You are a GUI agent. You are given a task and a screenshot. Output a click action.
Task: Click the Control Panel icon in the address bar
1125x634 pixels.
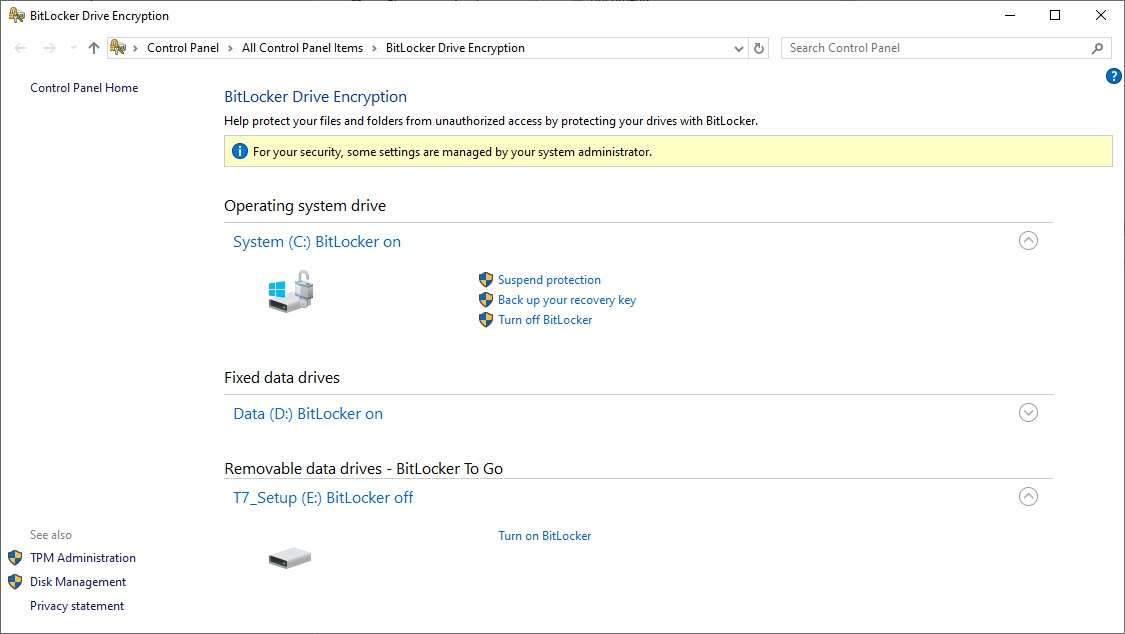point(118,48)
